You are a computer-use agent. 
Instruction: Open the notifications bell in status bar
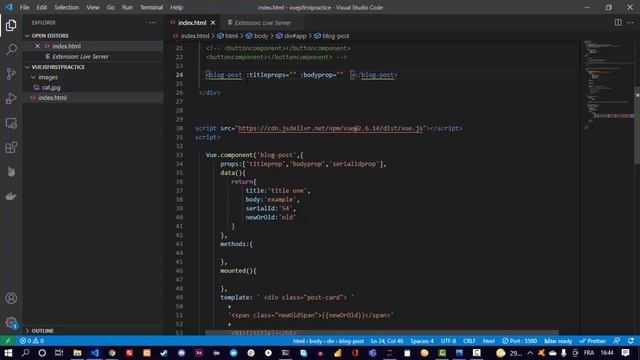click(x=631, y=341)
